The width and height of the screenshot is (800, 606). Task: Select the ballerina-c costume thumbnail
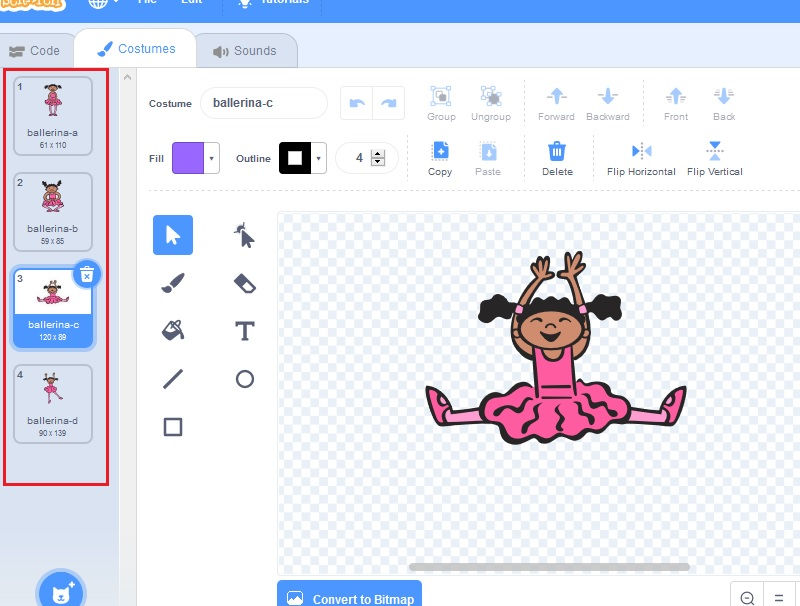click(x=53, y=308)
